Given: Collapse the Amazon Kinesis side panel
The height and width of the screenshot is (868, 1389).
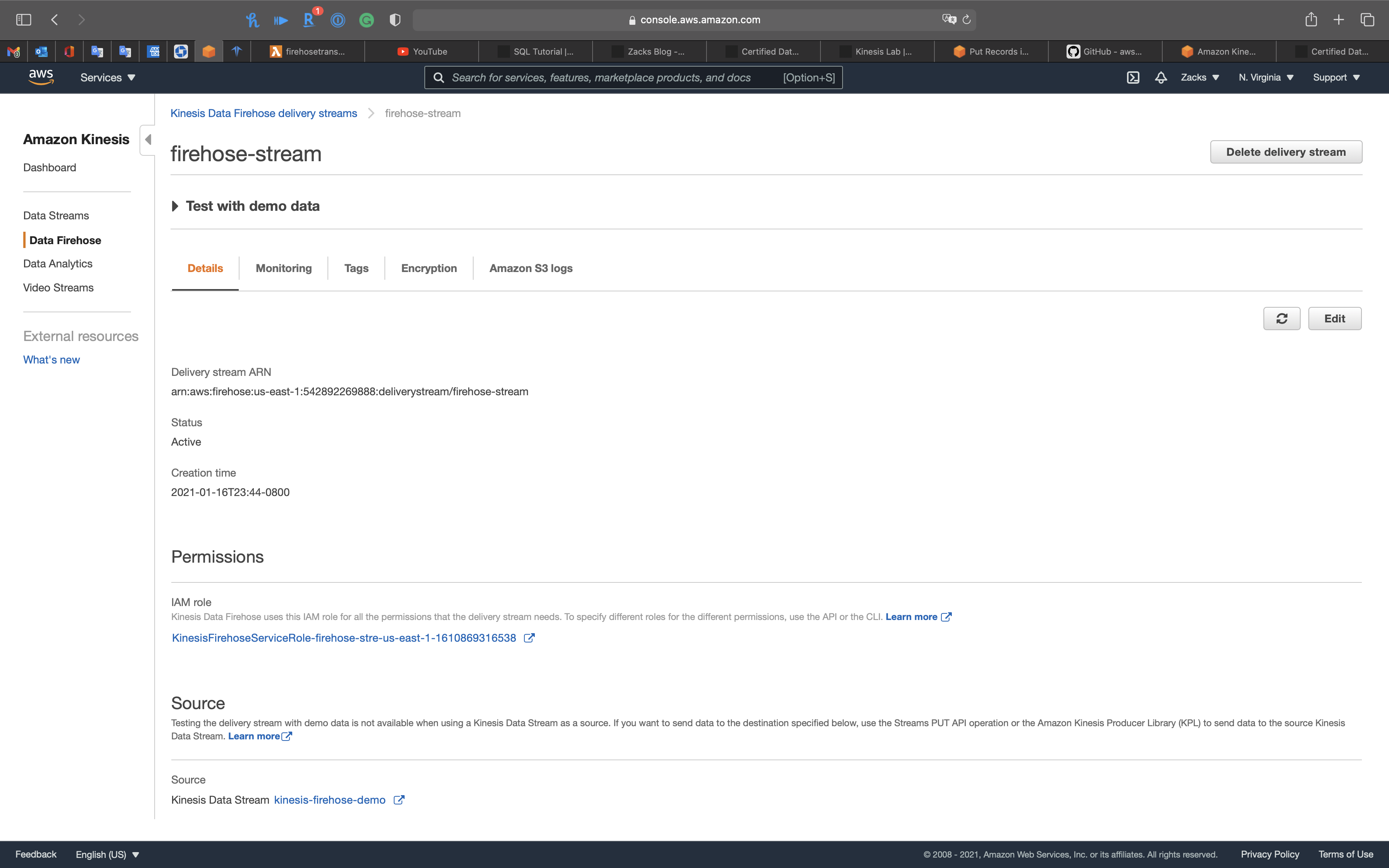Looking at the screenshot, I should pos(148,139).
